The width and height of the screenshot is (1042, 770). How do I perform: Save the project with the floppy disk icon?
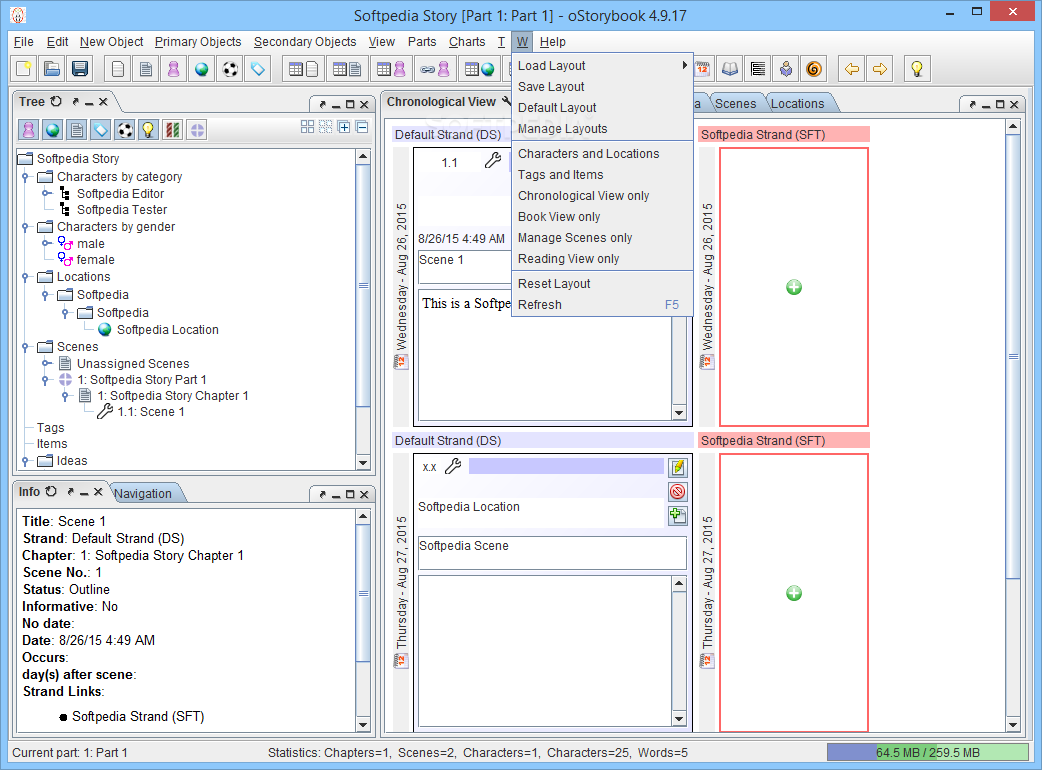[x=80, y=69]
